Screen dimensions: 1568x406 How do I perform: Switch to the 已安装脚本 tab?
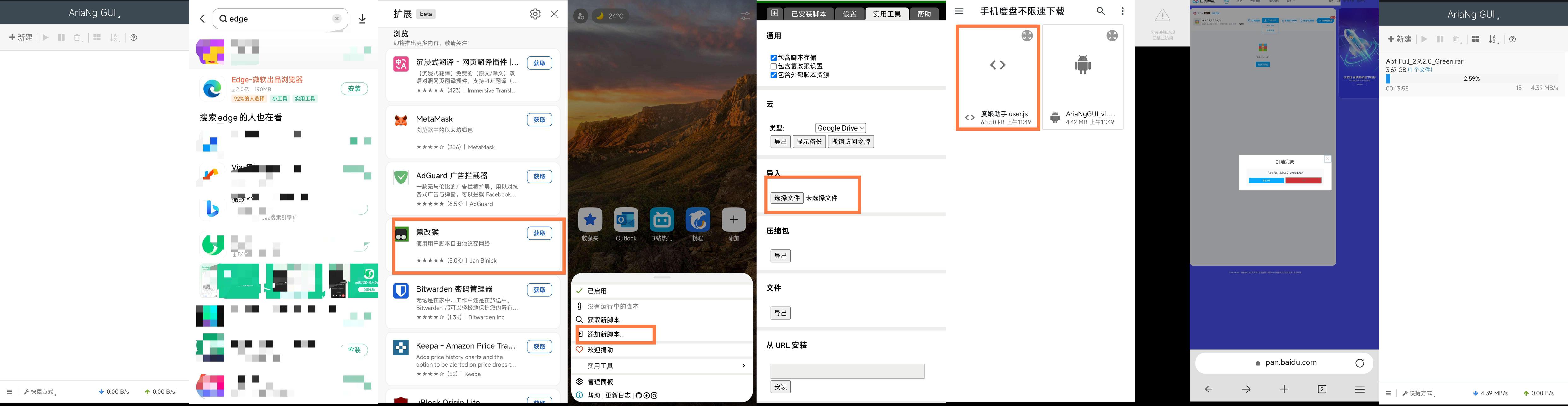[x=808, y=14]
